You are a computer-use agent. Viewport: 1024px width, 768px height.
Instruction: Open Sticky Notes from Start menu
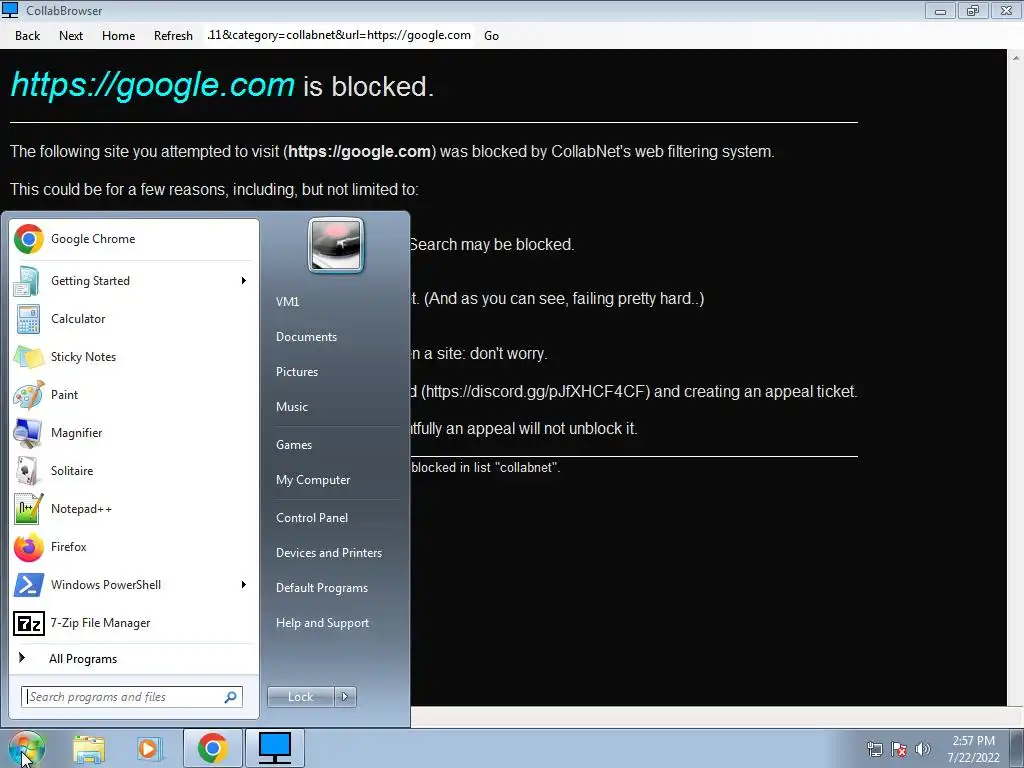[134, 357]
